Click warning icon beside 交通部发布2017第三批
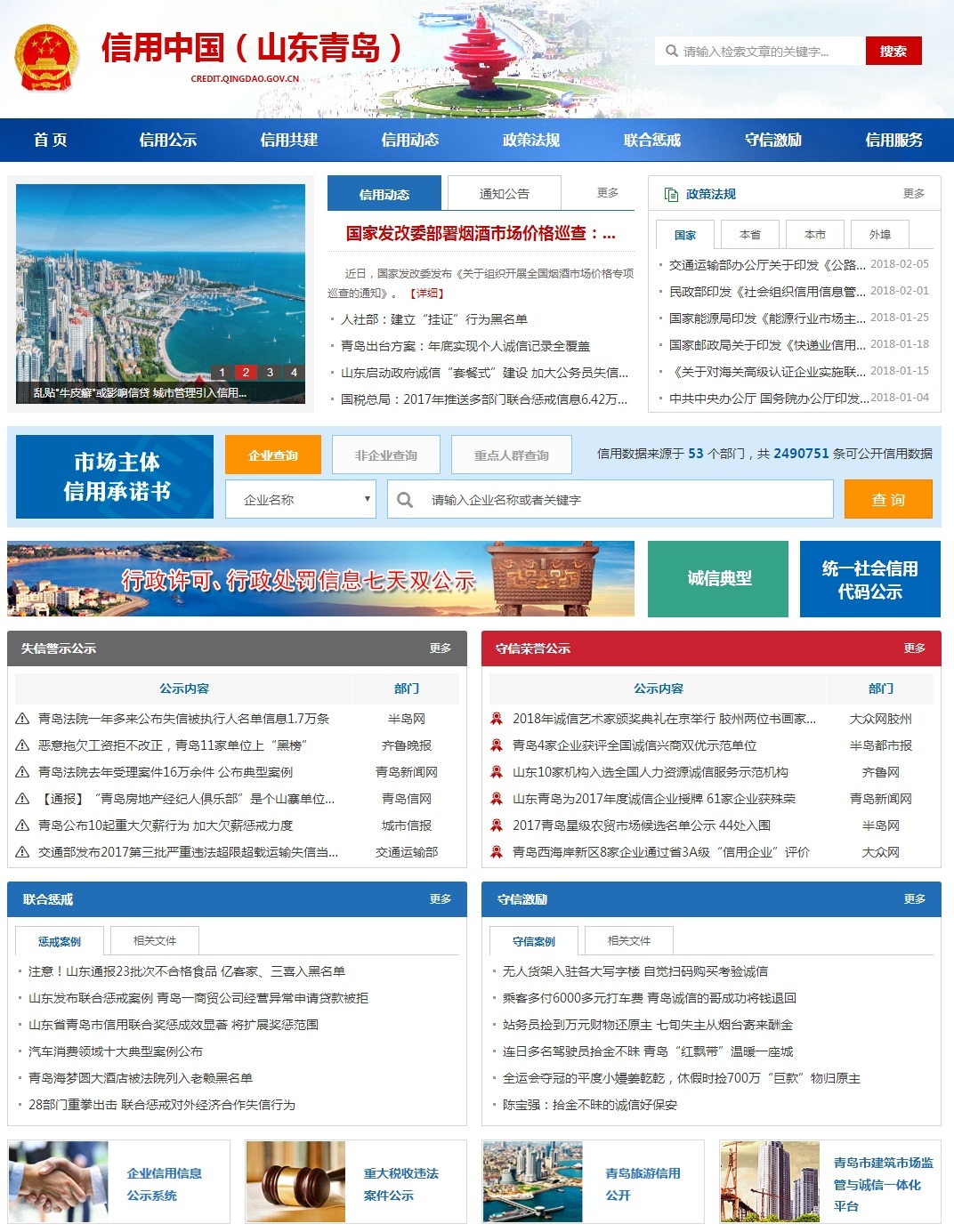954x1232 pixels. pos(23,852)
